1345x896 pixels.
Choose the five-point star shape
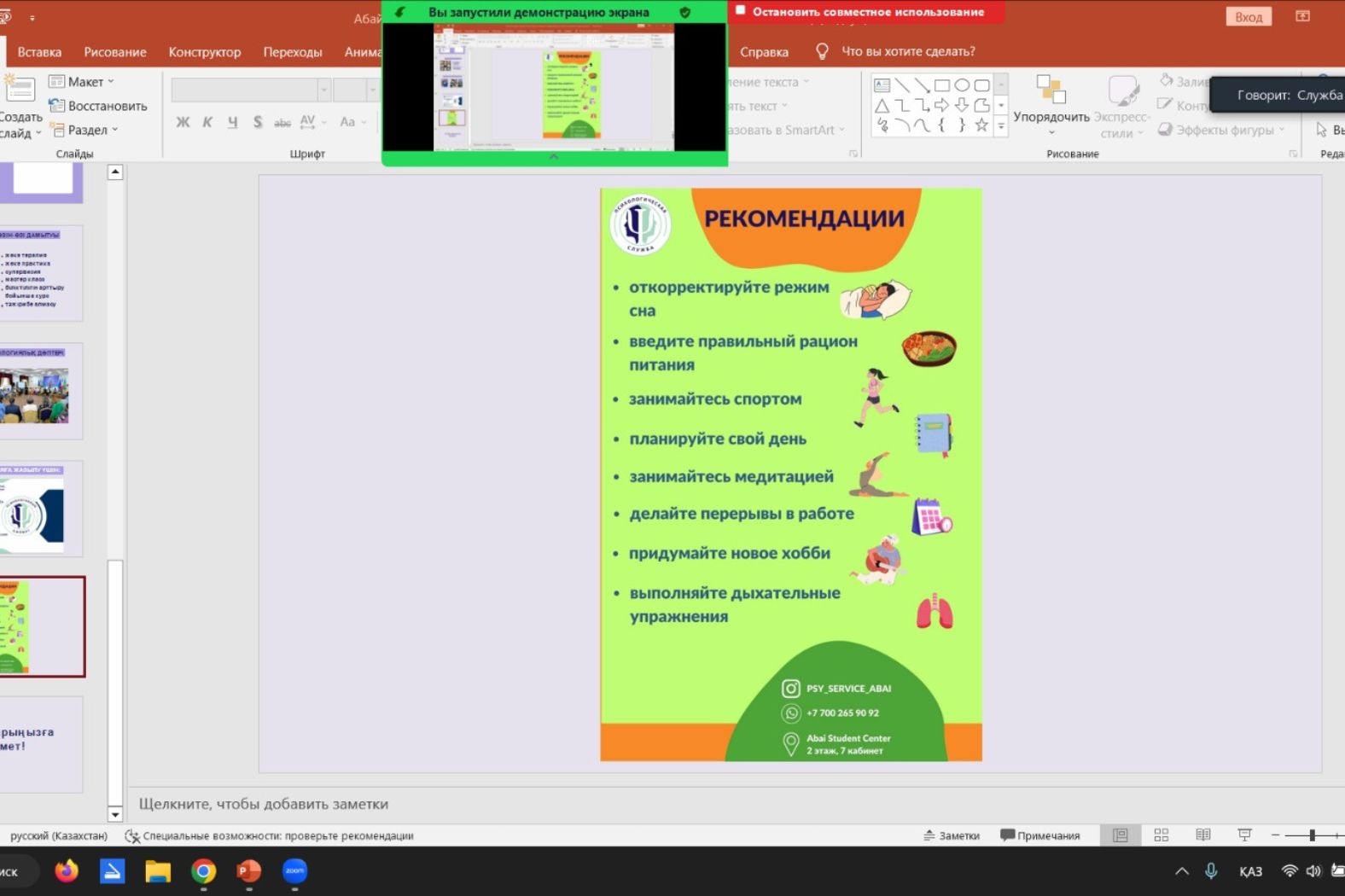tap(981, 125)
